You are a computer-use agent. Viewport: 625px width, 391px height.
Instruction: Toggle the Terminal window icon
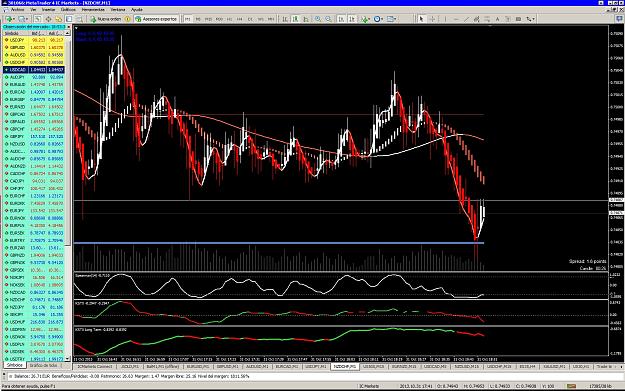pyautogui.click(x=69, y=19)
